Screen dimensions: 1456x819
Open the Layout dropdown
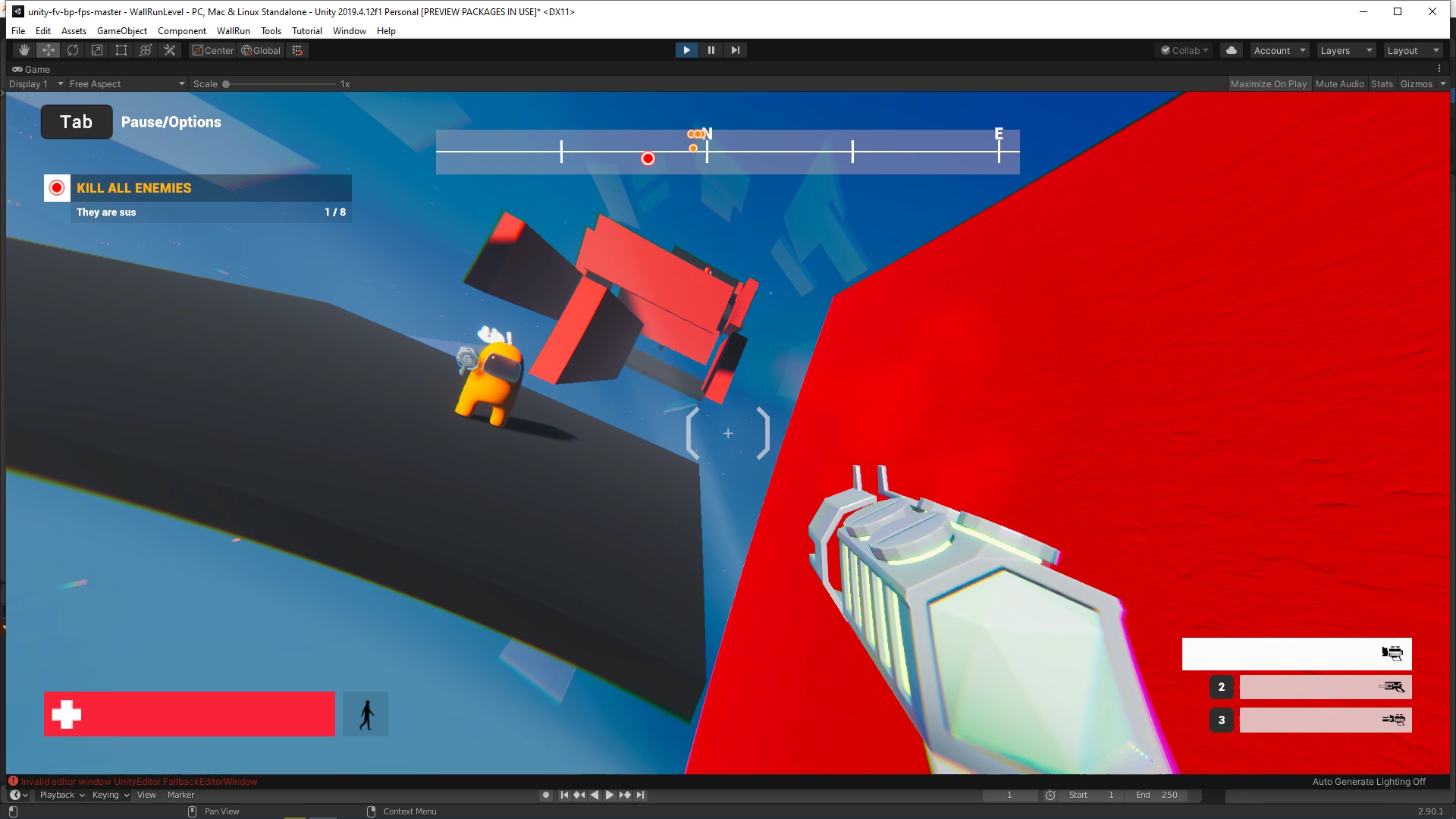[x=1414, y=50]
